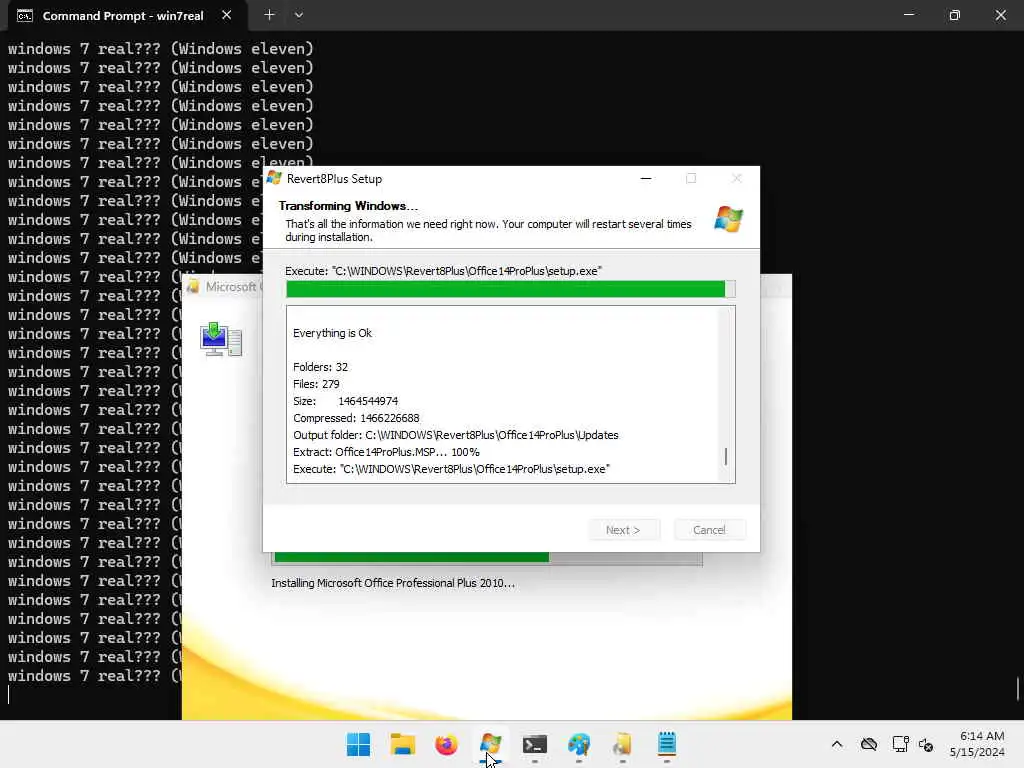Click 'Everything is Ok' log line
The width and height of the screenshot is (1024, 768).
(x=332, y=333)
